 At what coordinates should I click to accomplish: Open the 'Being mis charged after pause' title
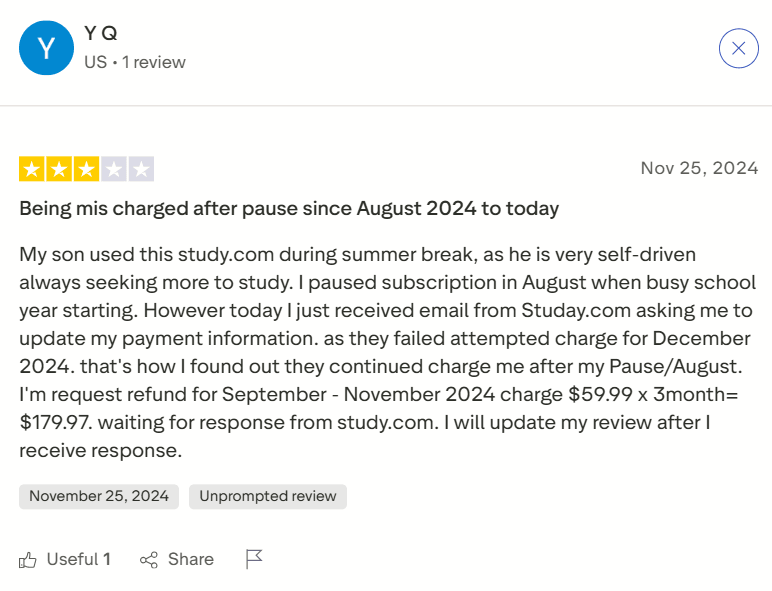(x=289, y=208)
